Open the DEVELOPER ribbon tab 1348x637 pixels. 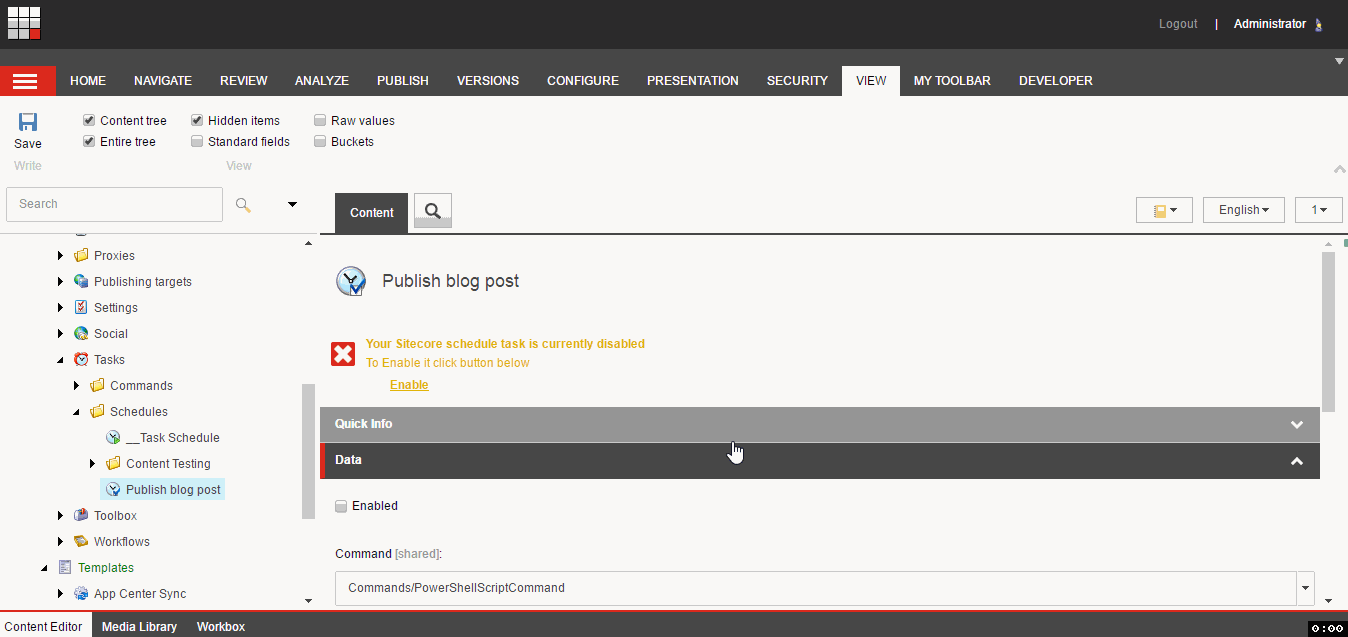pos(1056,81)
